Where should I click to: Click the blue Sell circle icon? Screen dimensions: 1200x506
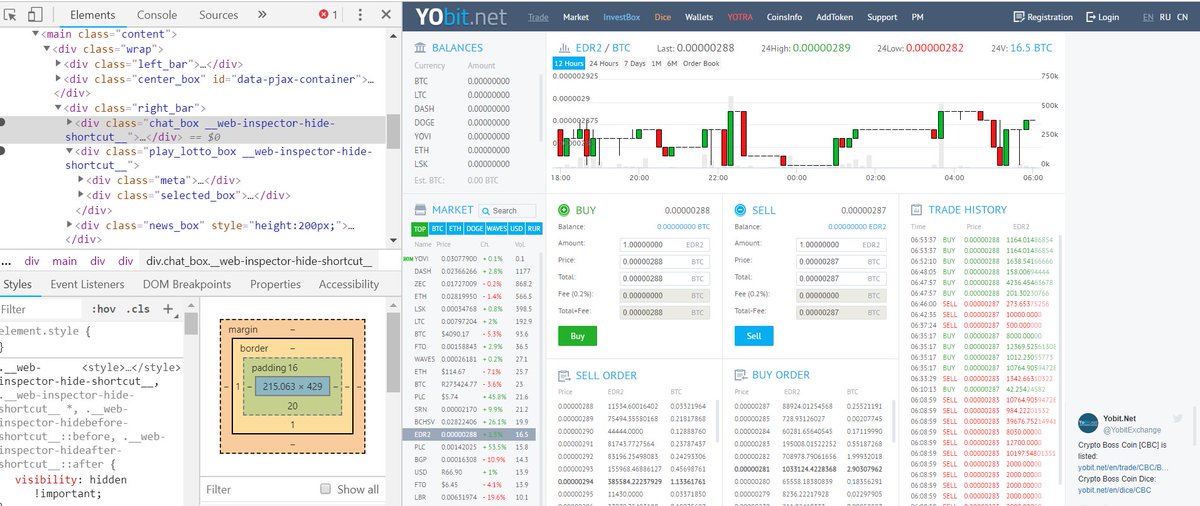tap(740, 210)
